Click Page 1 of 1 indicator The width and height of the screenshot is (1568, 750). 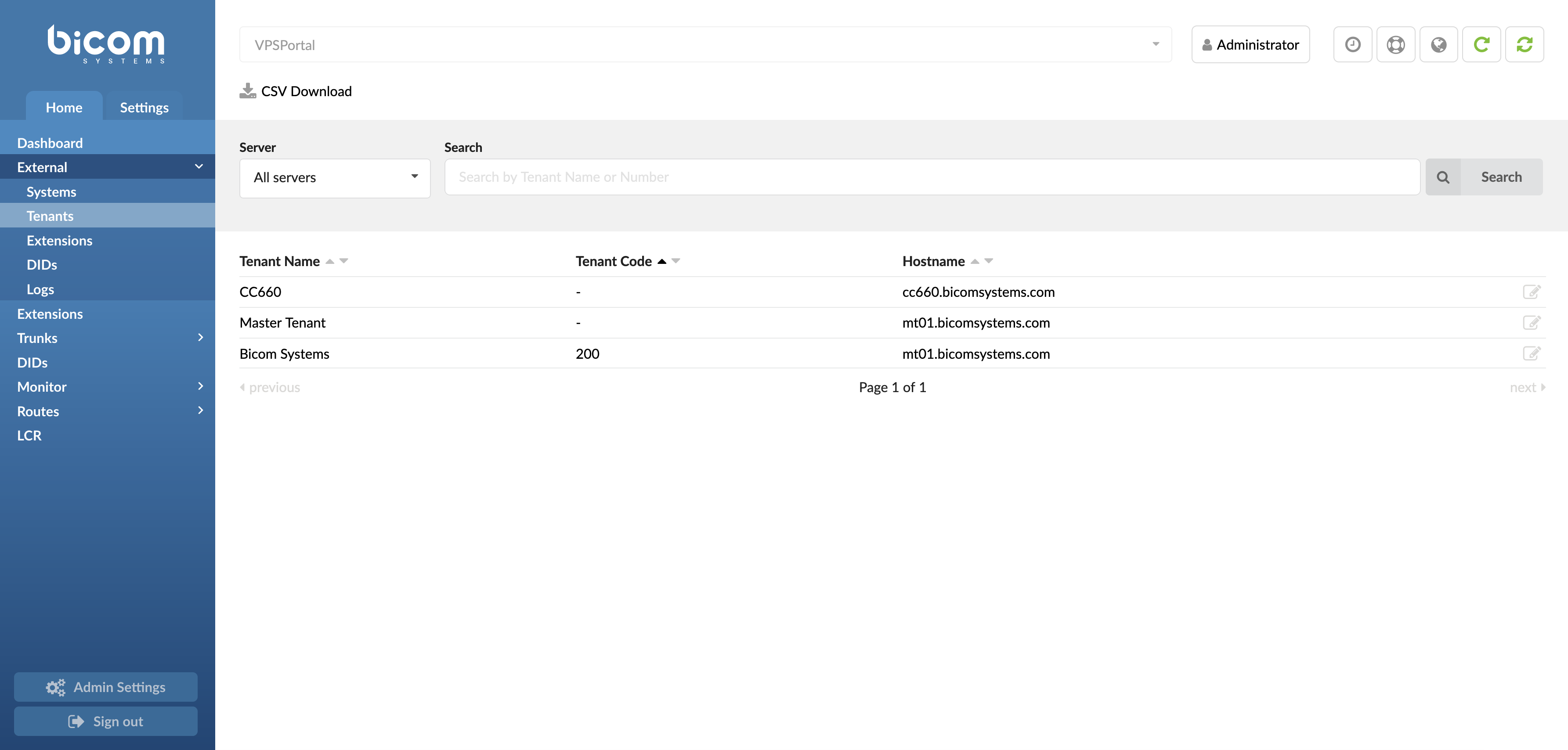(x=892, y=387)
